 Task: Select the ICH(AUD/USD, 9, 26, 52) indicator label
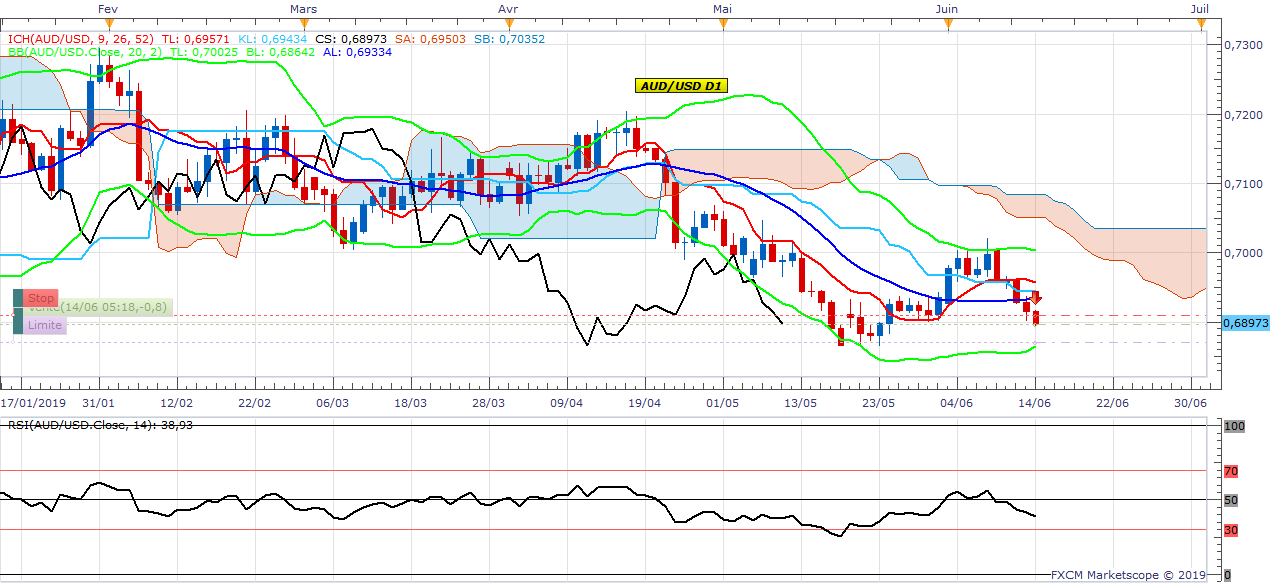pos(81,39)
